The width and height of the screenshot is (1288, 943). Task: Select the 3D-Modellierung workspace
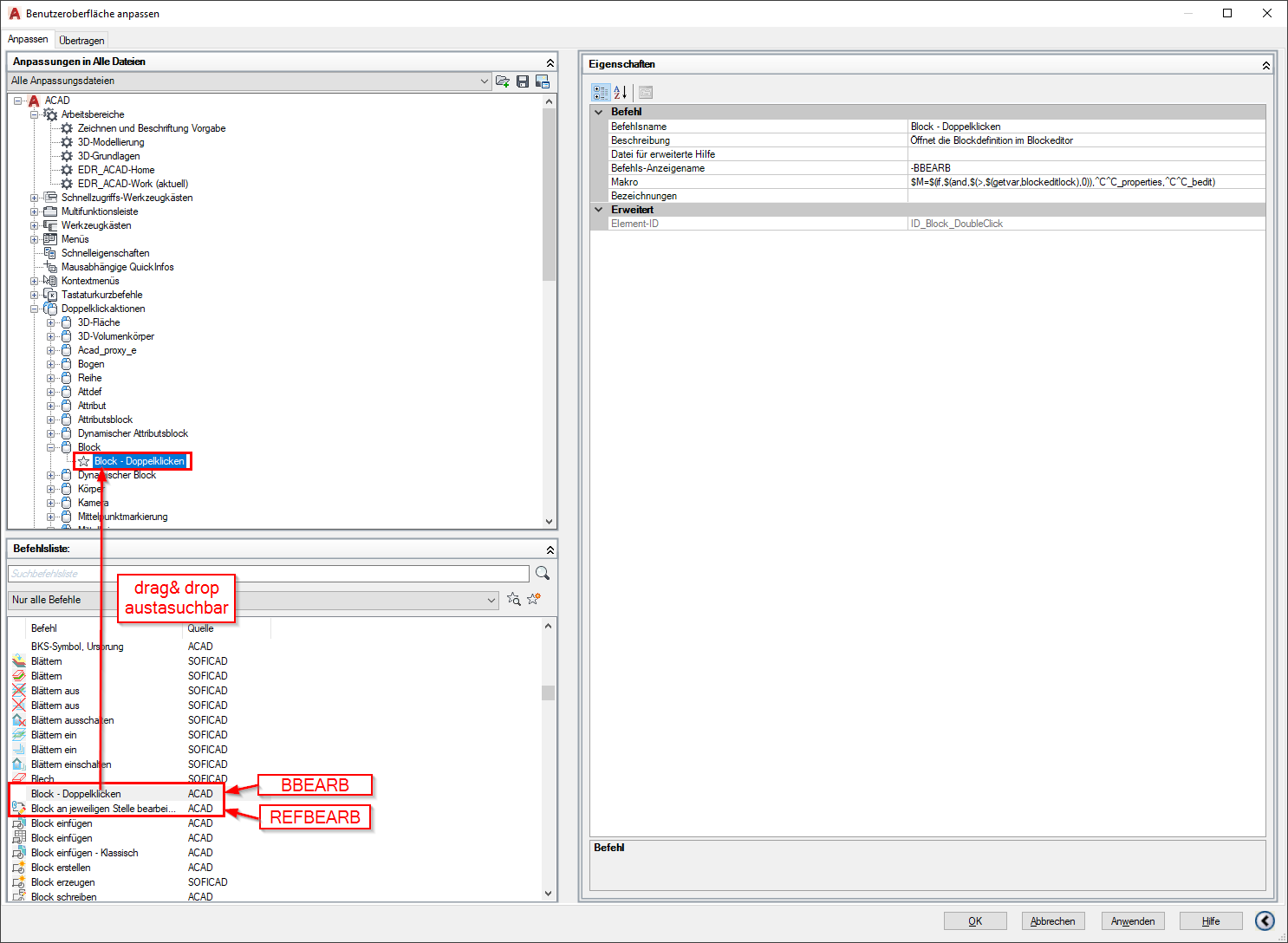(x=111, y=142)
